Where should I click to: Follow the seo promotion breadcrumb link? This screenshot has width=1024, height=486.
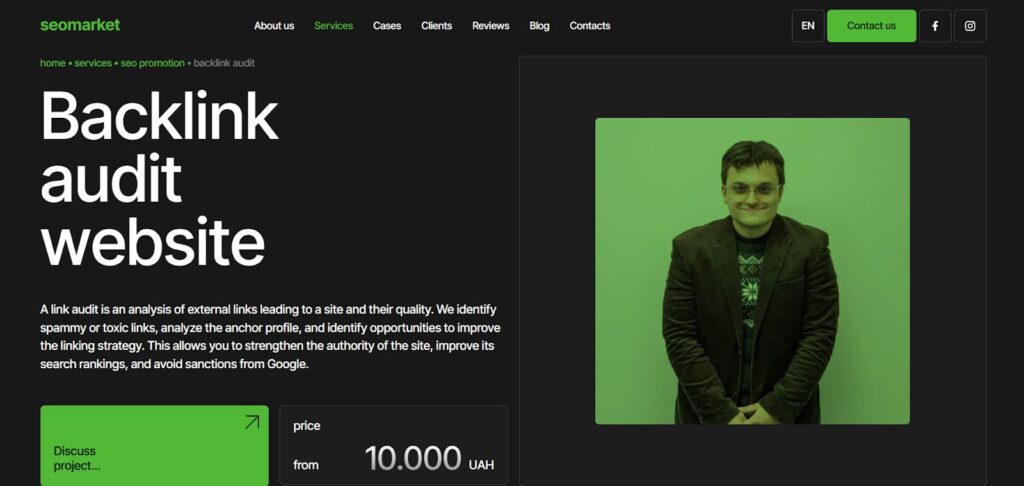click(152, 63)
